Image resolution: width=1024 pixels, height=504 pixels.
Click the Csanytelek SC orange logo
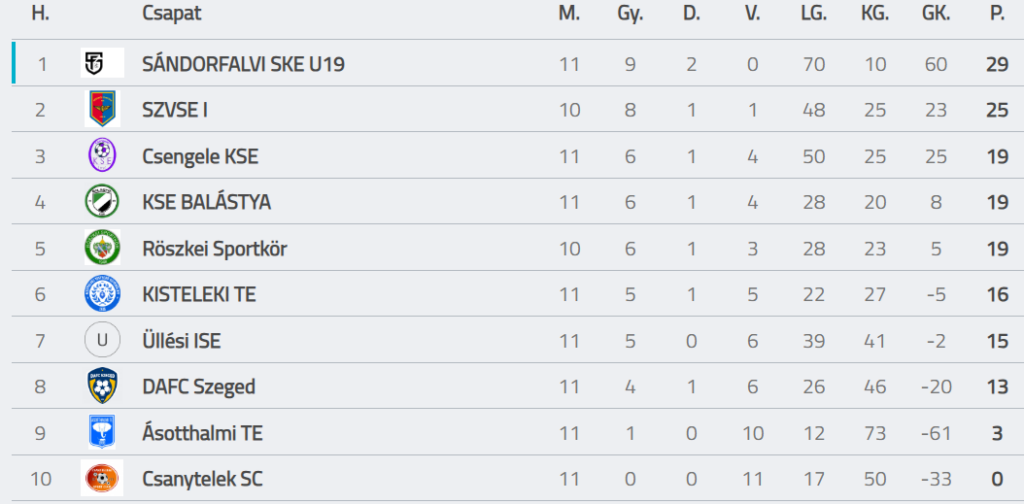pos(102,478)
